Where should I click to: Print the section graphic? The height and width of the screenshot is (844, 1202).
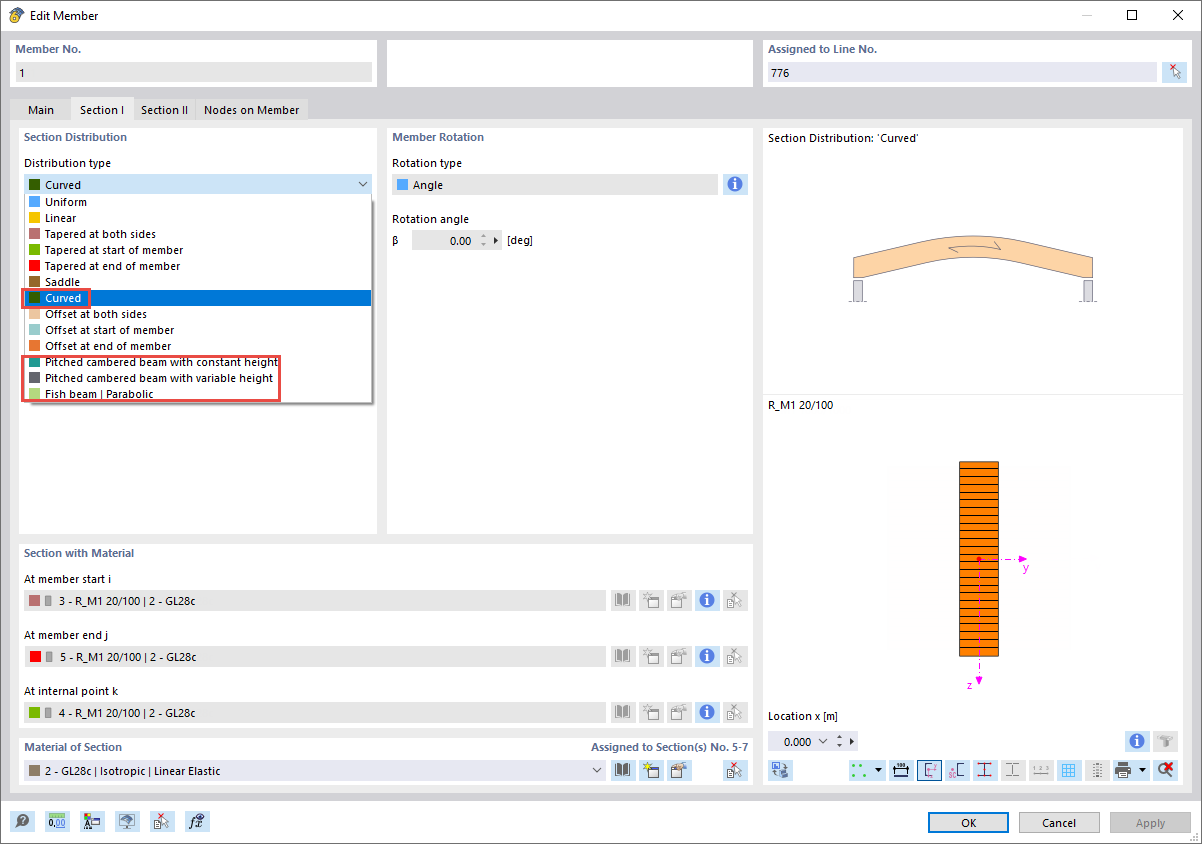tap(1122, 770)
